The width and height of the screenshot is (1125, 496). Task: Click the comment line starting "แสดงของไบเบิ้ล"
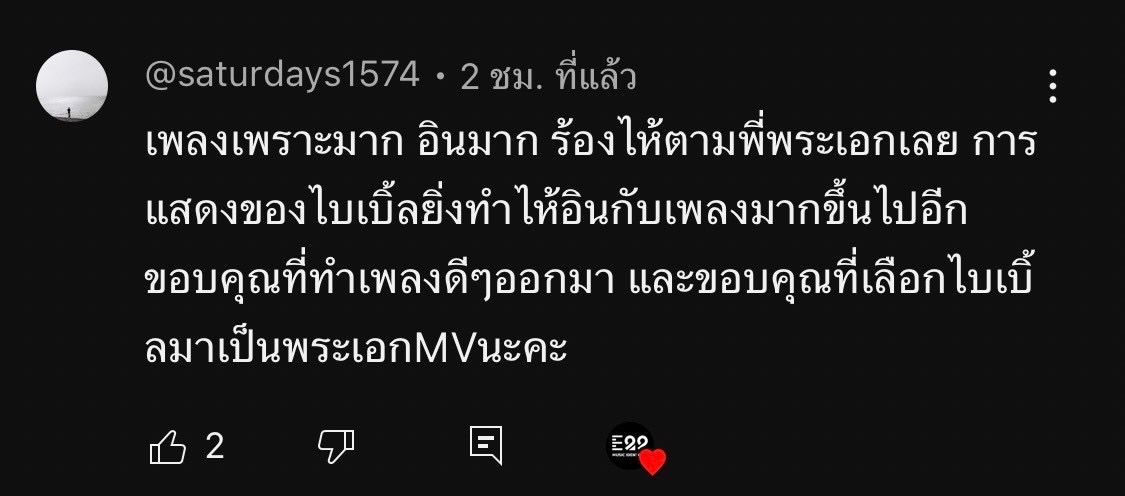coord(557,214)
